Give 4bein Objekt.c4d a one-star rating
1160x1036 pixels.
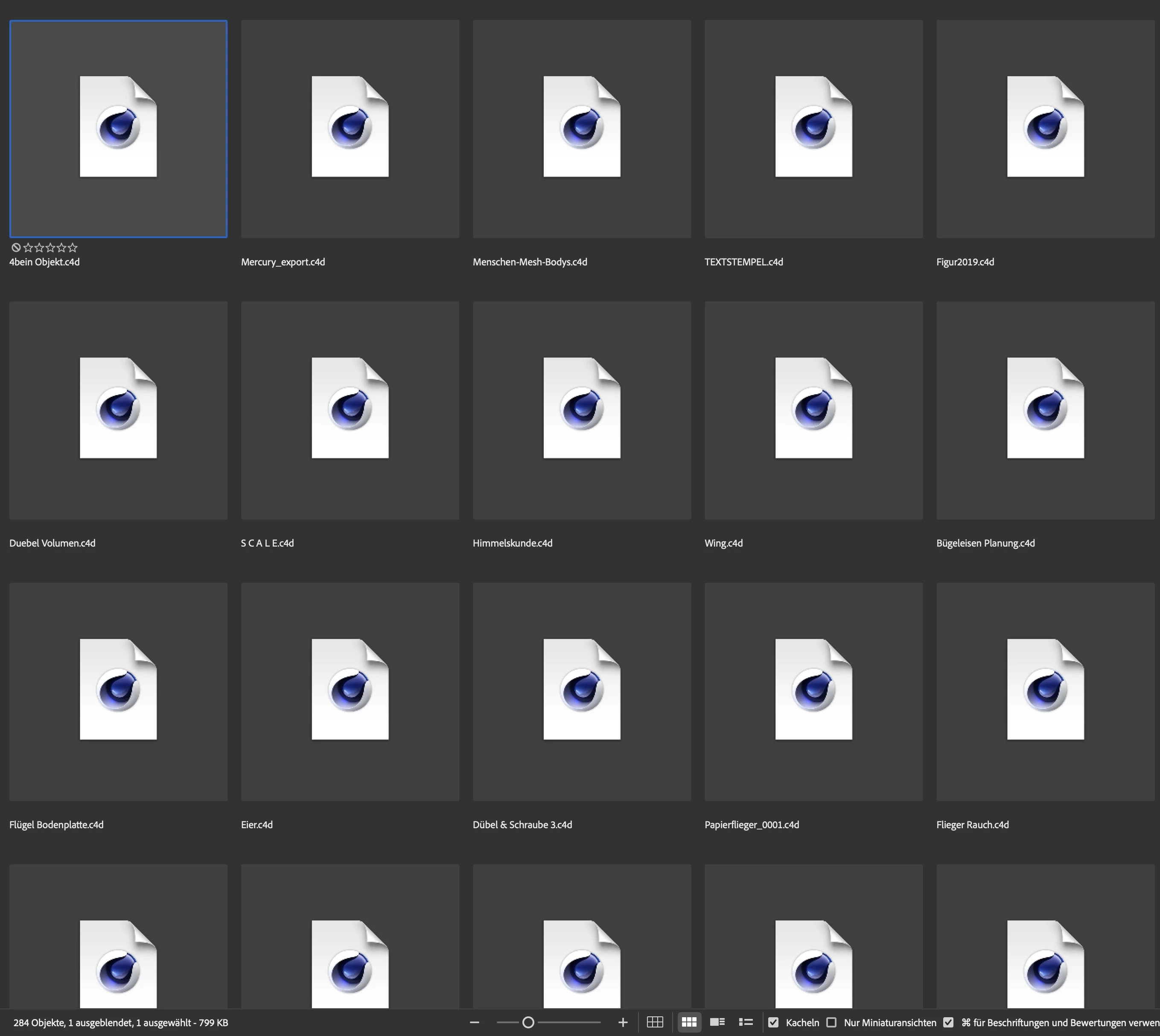28,247
